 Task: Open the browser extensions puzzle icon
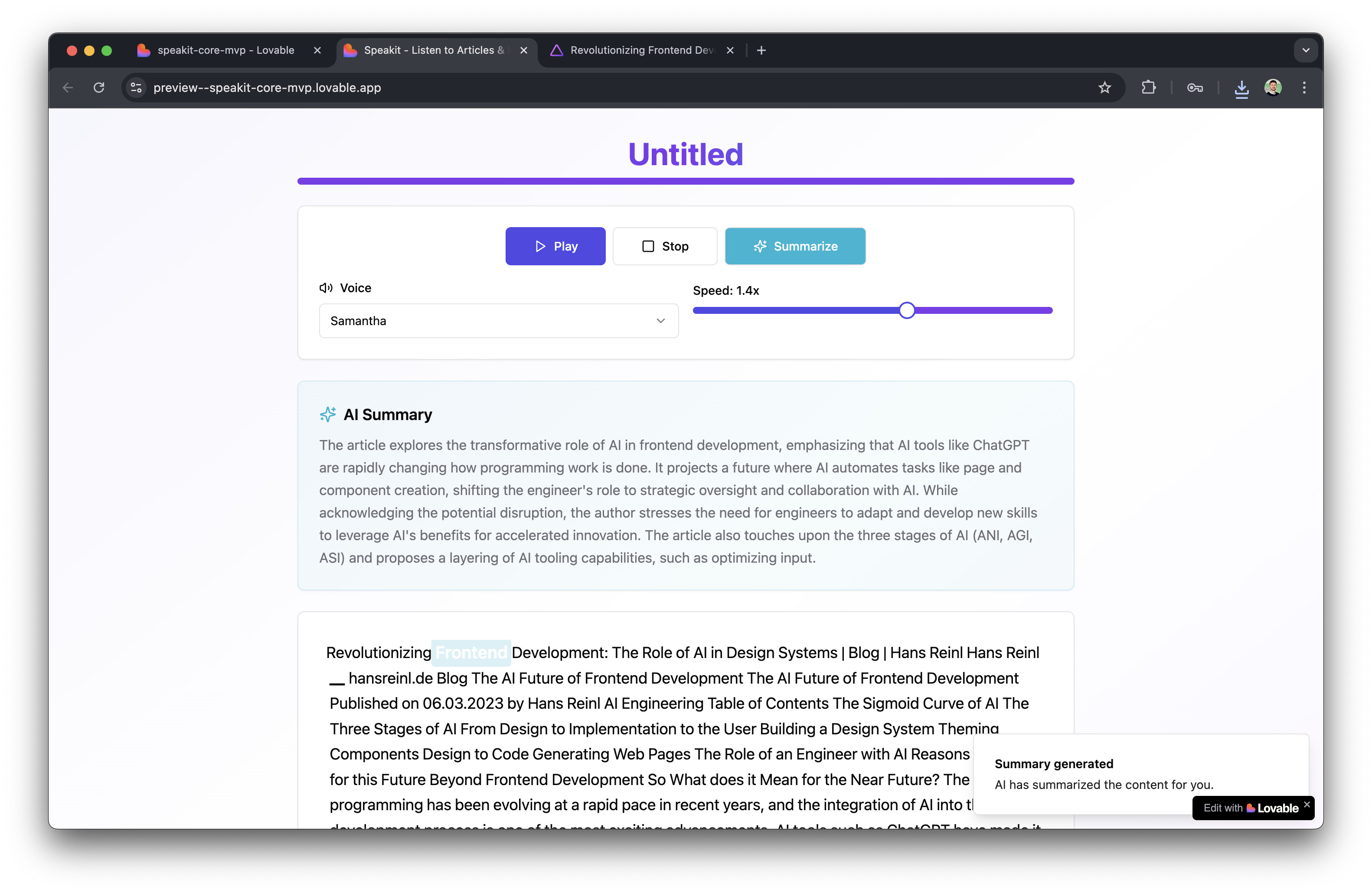1148,88
